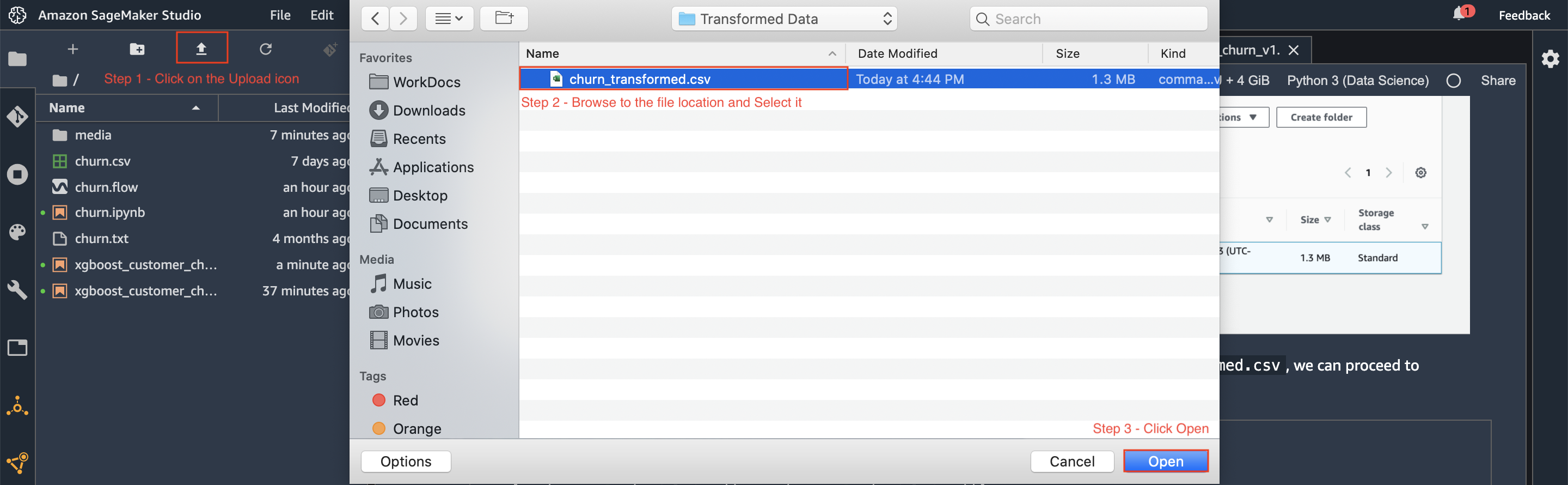The height and width of the screenshot is (485, 1568).
Task: Open the view options dropdown in dialog
Action: coord(449,19)
